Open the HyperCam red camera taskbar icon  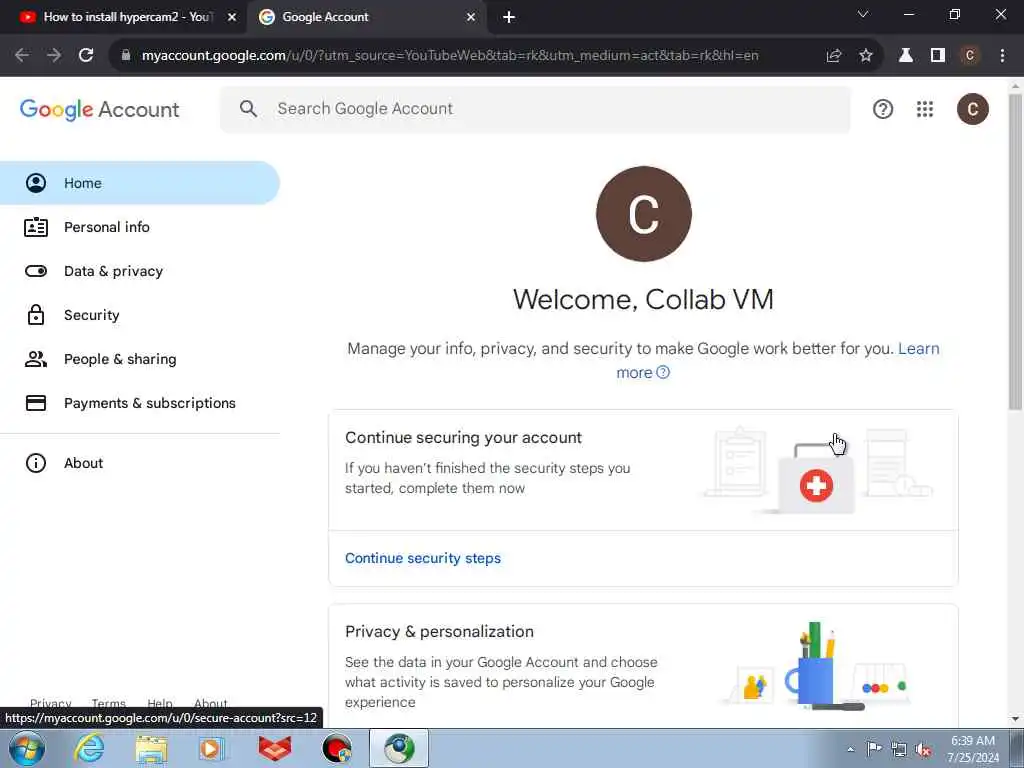337,749
